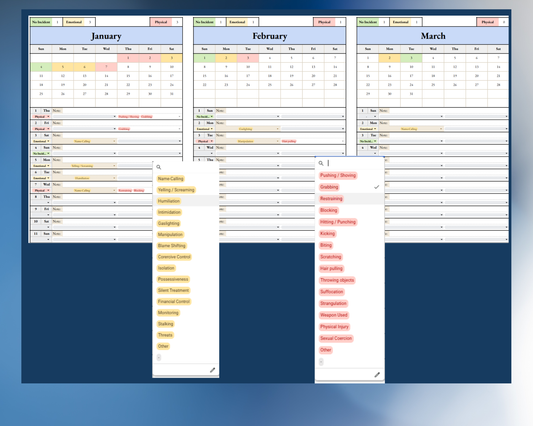
Task: Select Restraining in the red dropdown list
Action: click(x=331, y=199)
